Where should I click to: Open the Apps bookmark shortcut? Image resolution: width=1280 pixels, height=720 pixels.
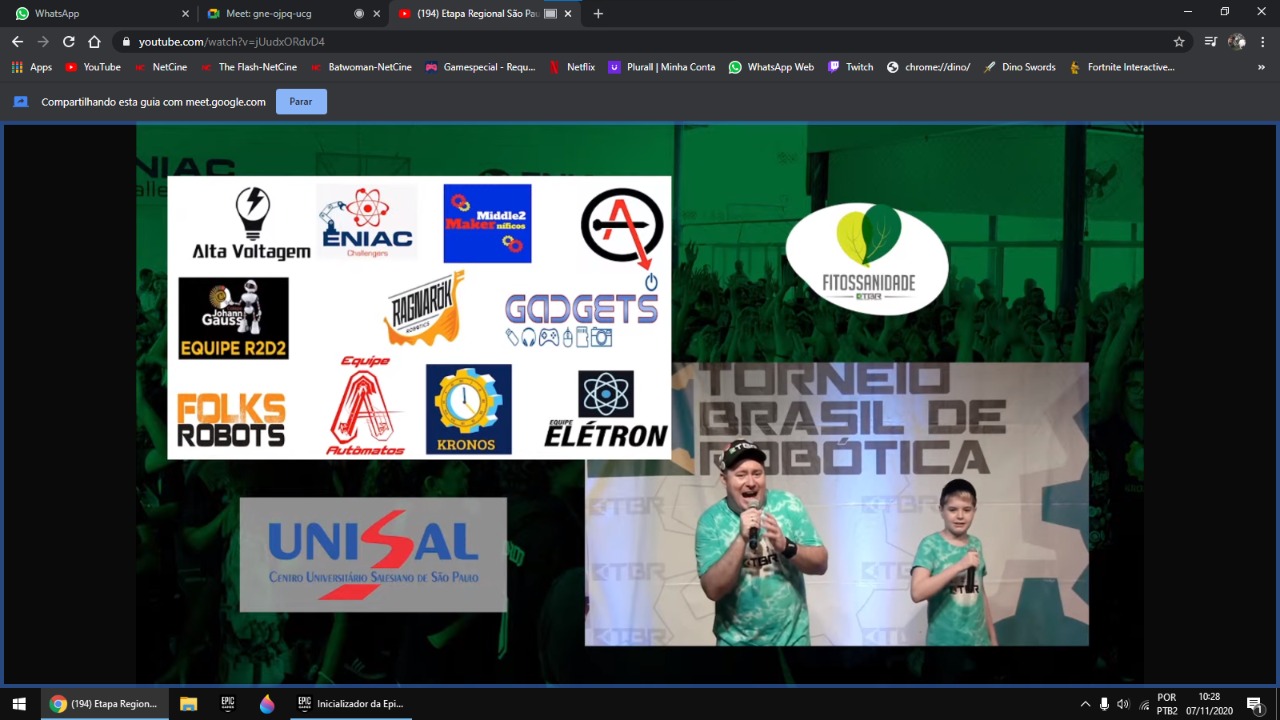[31, 67]
